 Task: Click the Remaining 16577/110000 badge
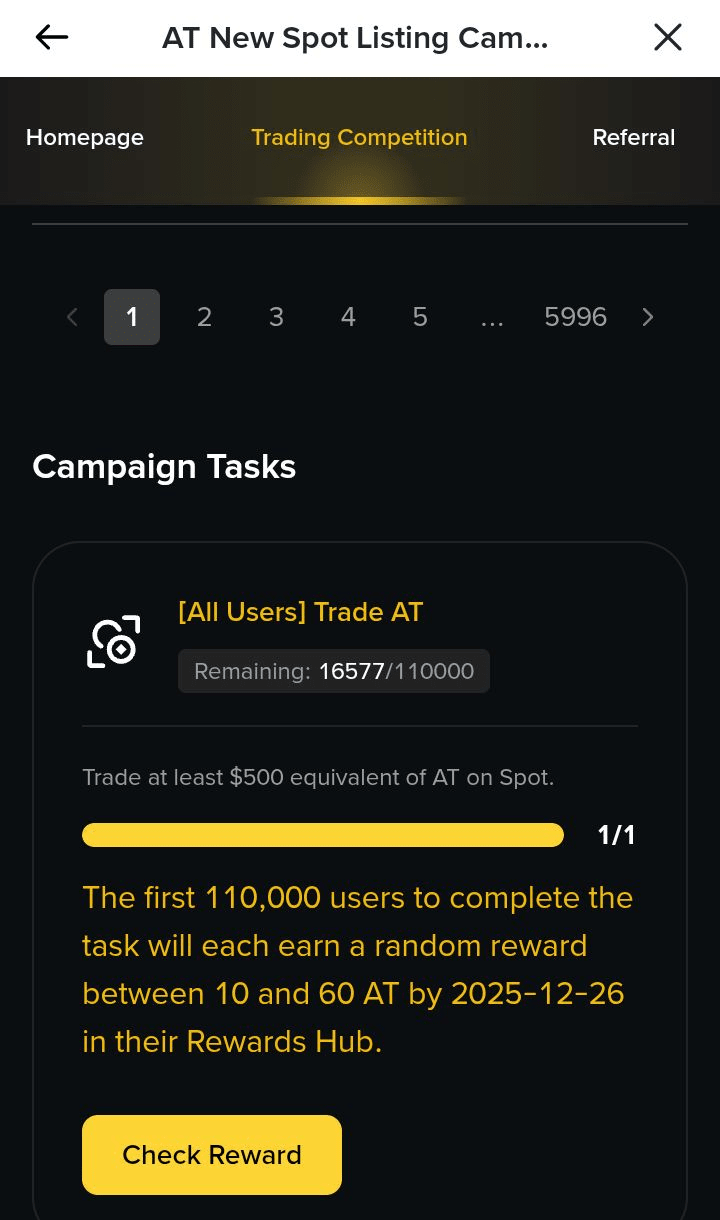pyautogui.click(x=334, y=671)
